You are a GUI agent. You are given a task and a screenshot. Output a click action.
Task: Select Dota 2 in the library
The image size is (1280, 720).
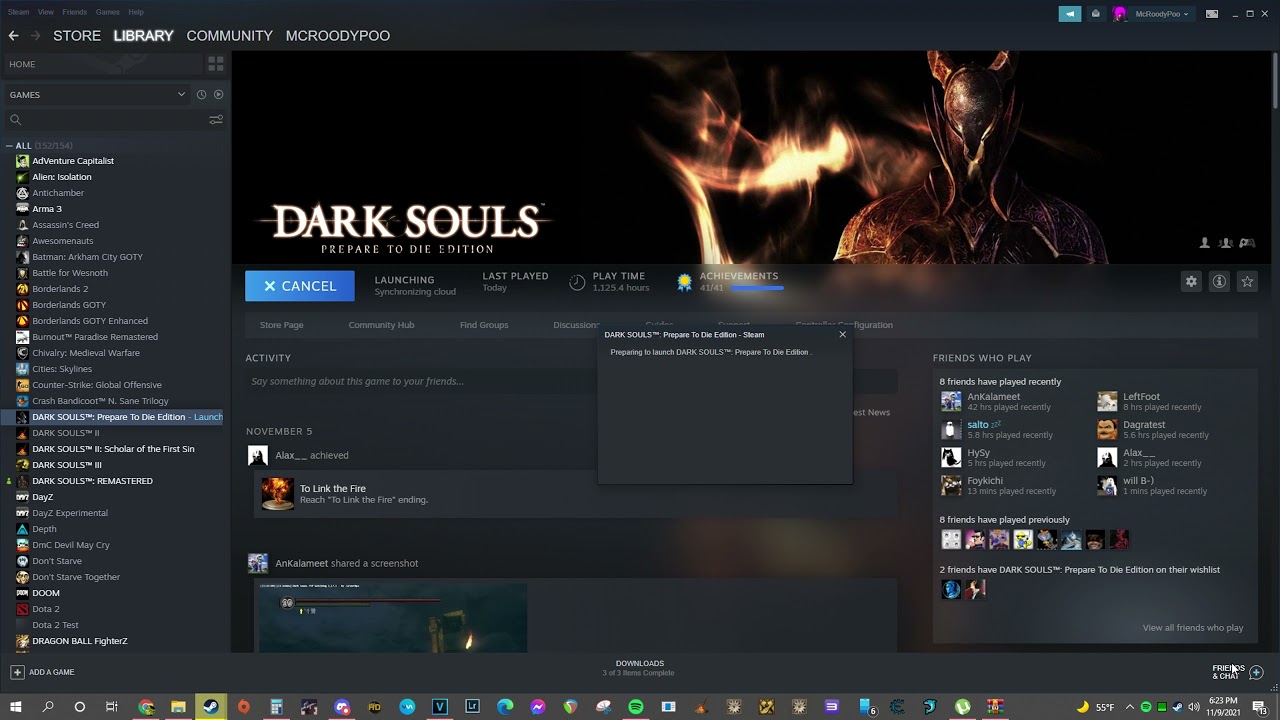click(x=46, y=609)
